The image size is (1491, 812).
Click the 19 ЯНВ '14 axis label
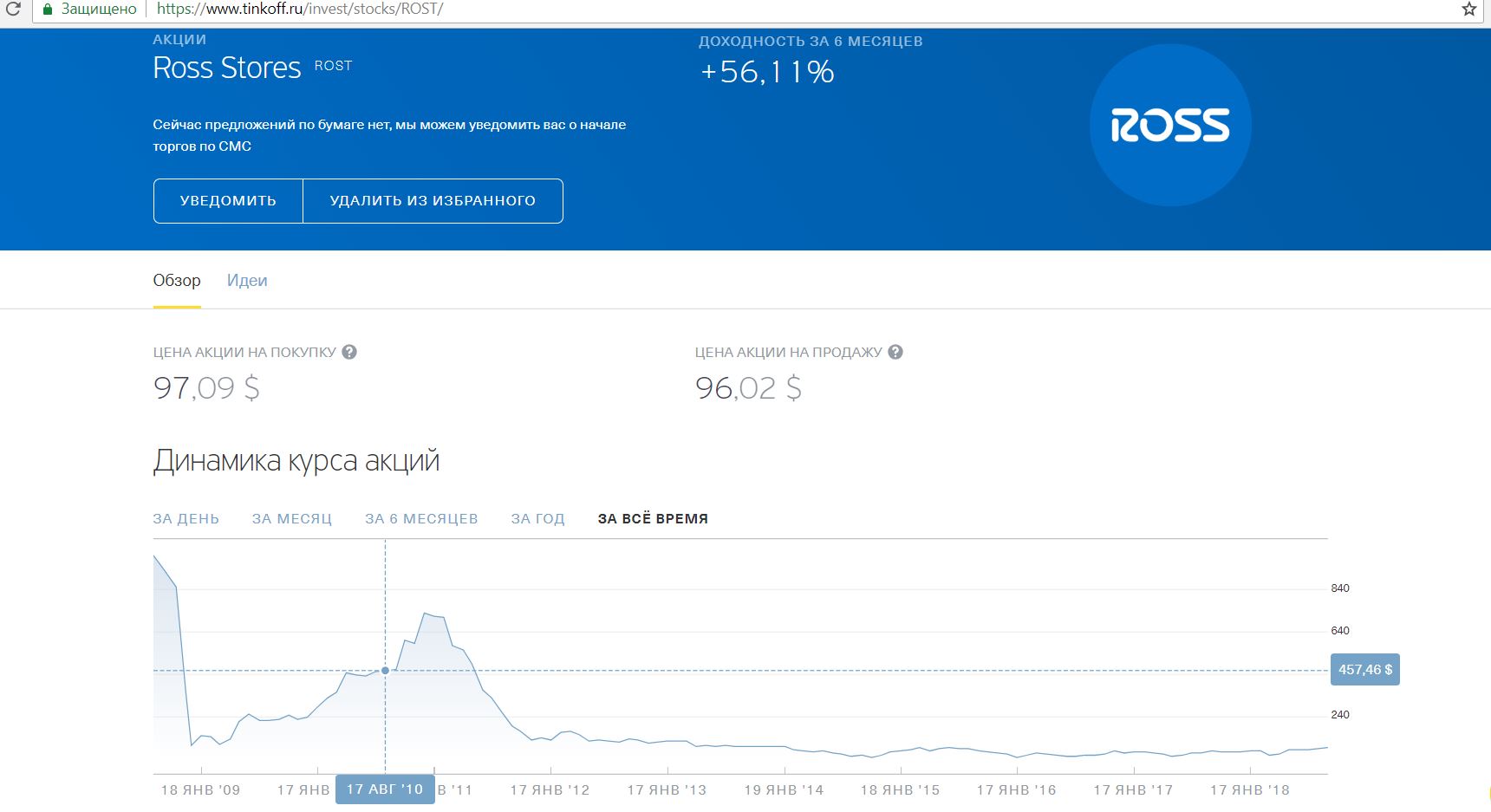pyautogui.click(x=784, y=790)
